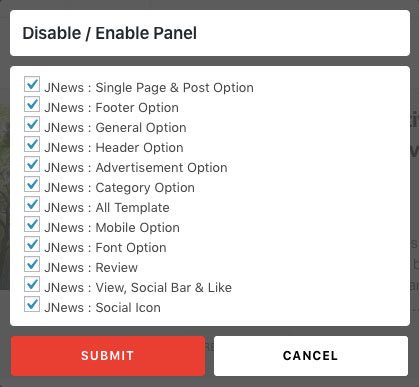Click the JNews : Social Icon label text
Viewport: 419px width, 387px height.
[102, 308]
